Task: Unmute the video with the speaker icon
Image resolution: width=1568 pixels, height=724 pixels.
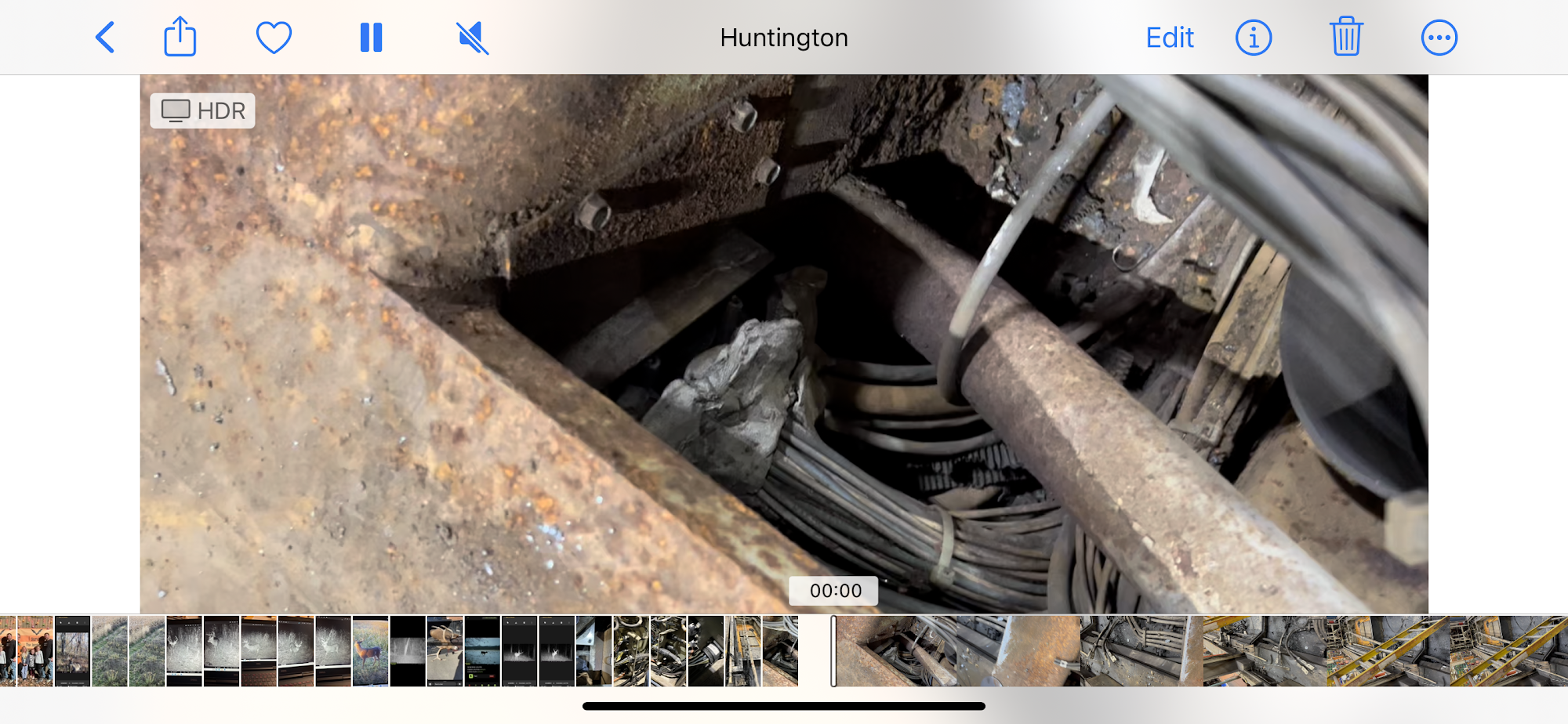Action: (x=472, y=38)
